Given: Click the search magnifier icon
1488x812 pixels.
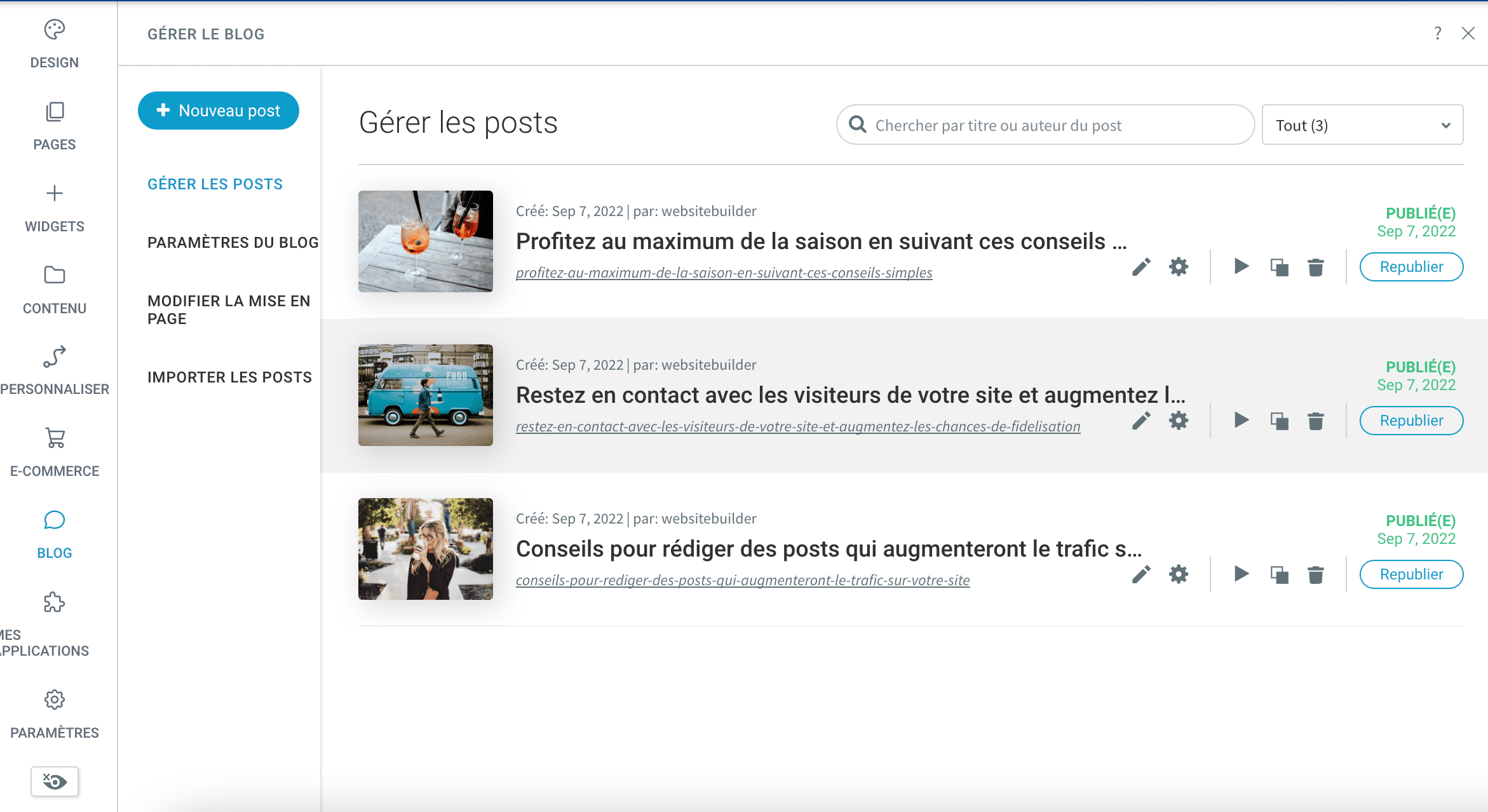Looking at the screenshot, I should [x=858, y=125].
